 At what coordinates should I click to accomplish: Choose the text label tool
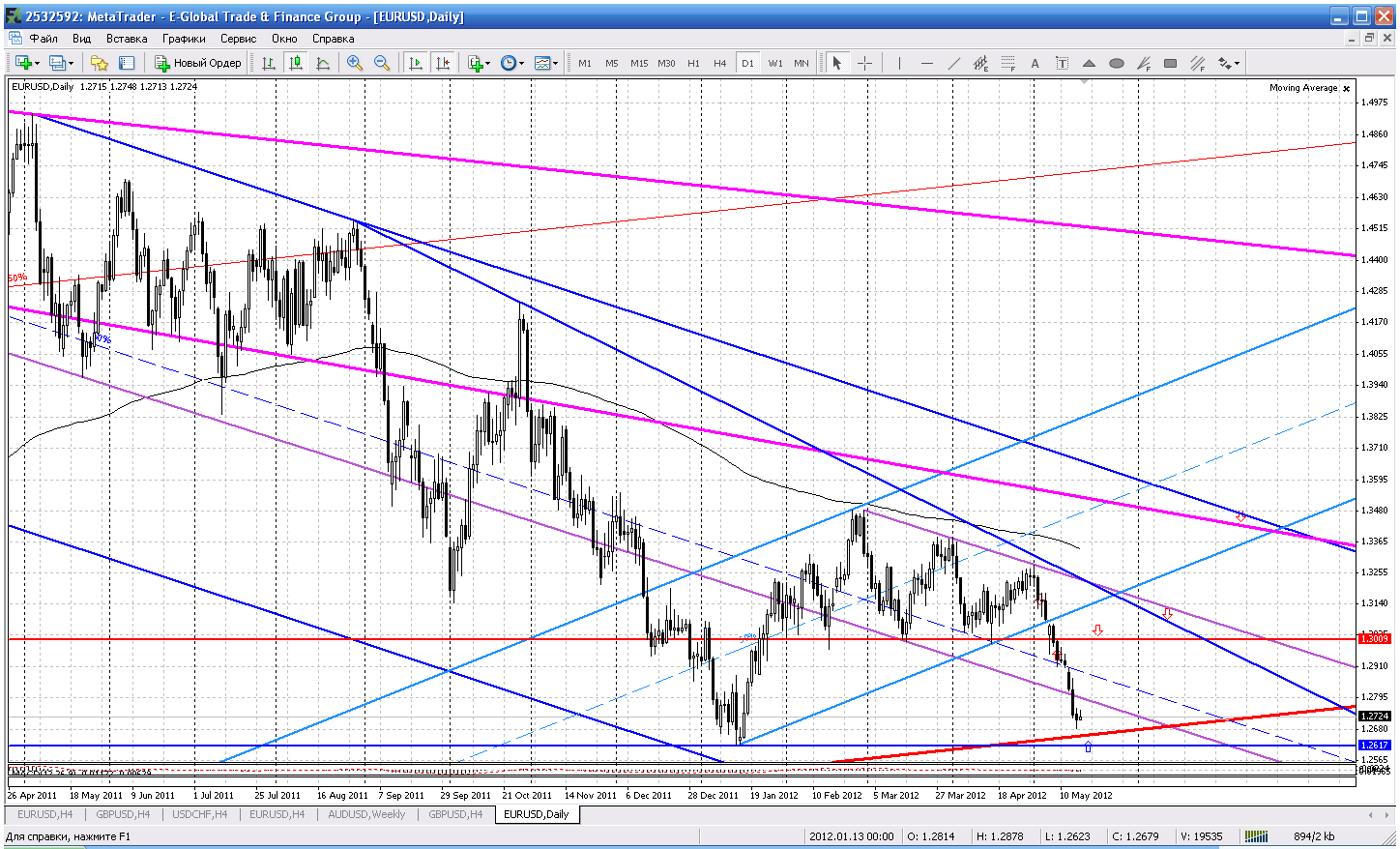point(1035,63)
